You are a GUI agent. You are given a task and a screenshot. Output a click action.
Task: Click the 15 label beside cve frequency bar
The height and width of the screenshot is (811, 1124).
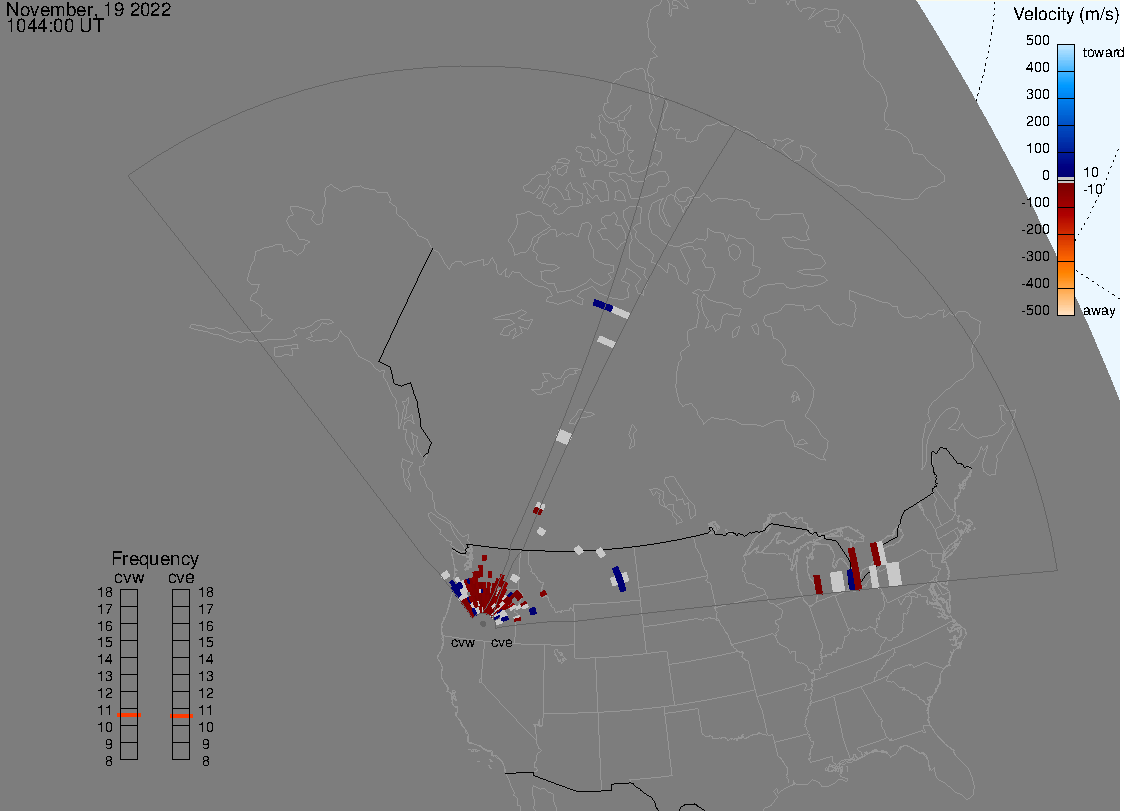[x=206, y=642]
